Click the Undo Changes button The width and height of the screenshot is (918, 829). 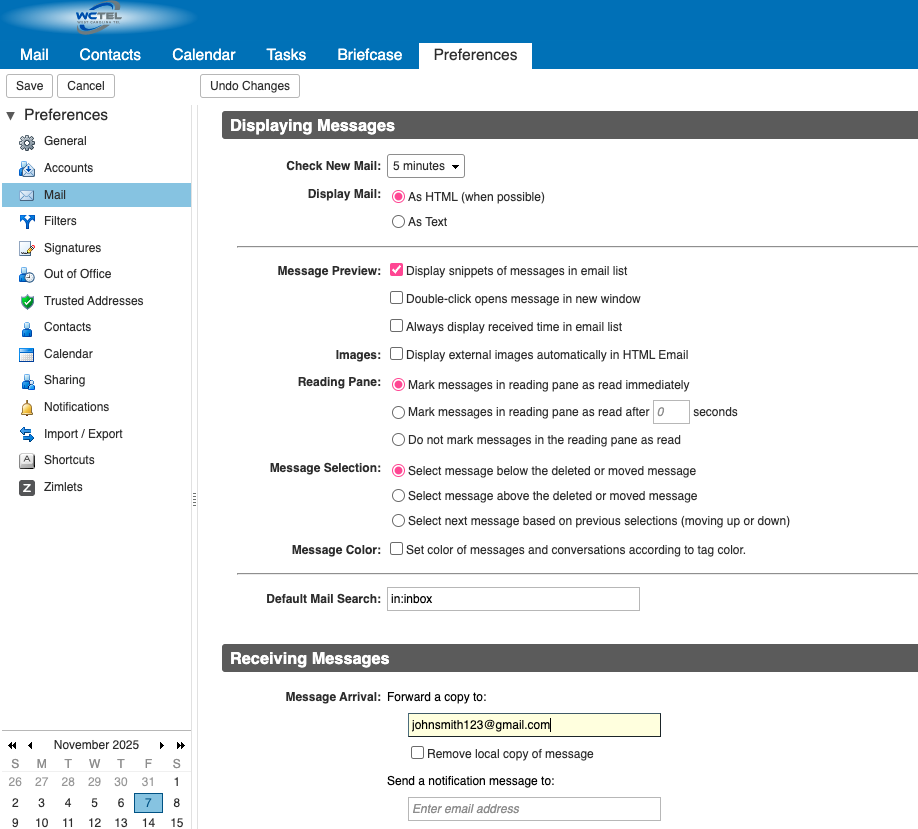[250, 86]
